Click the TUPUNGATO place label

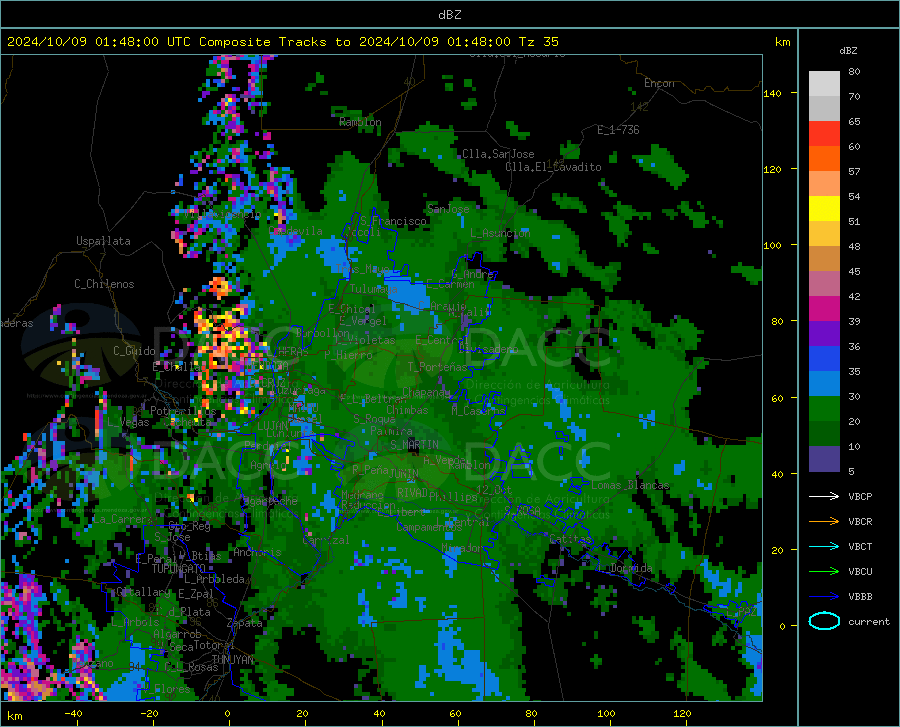click(179, 569)
